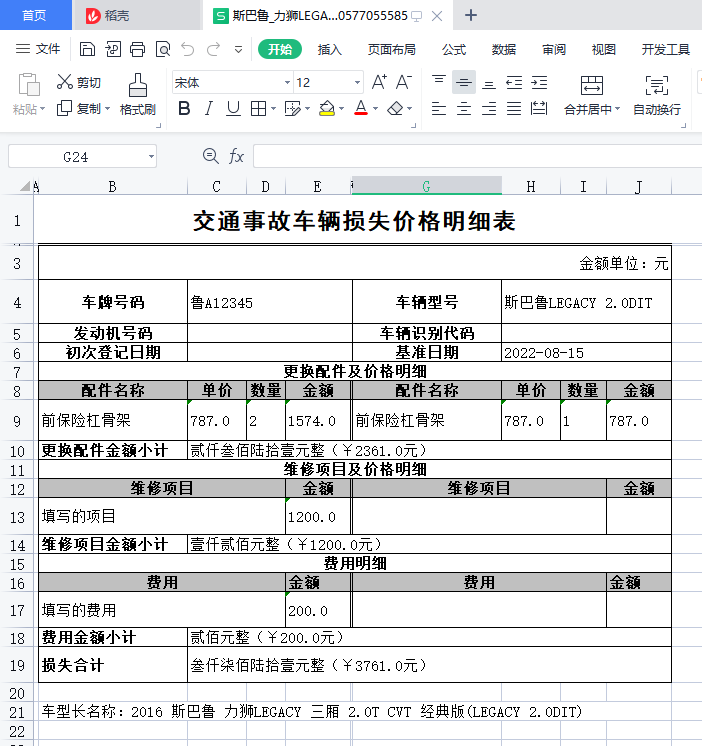The height and width of the screenshot is (746, 702).
Task: Expand fill color dropdown arrow
Action: pos(341,108)
